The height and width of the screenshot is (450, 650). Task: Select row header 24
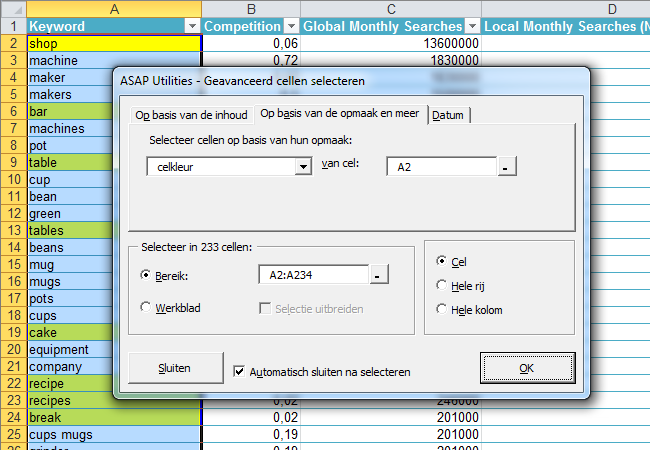[x=14, y=417]
